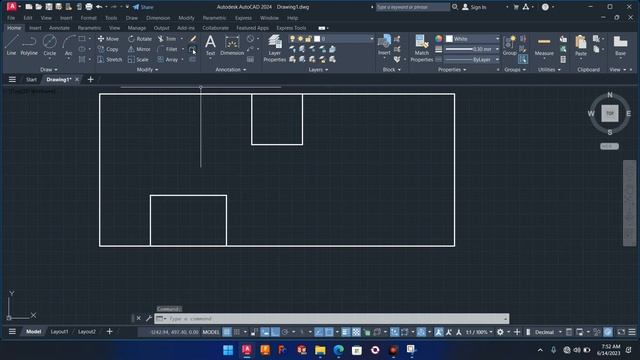Expand the Block panel
This screenshot has height=360, width=640.
point(391,70)
